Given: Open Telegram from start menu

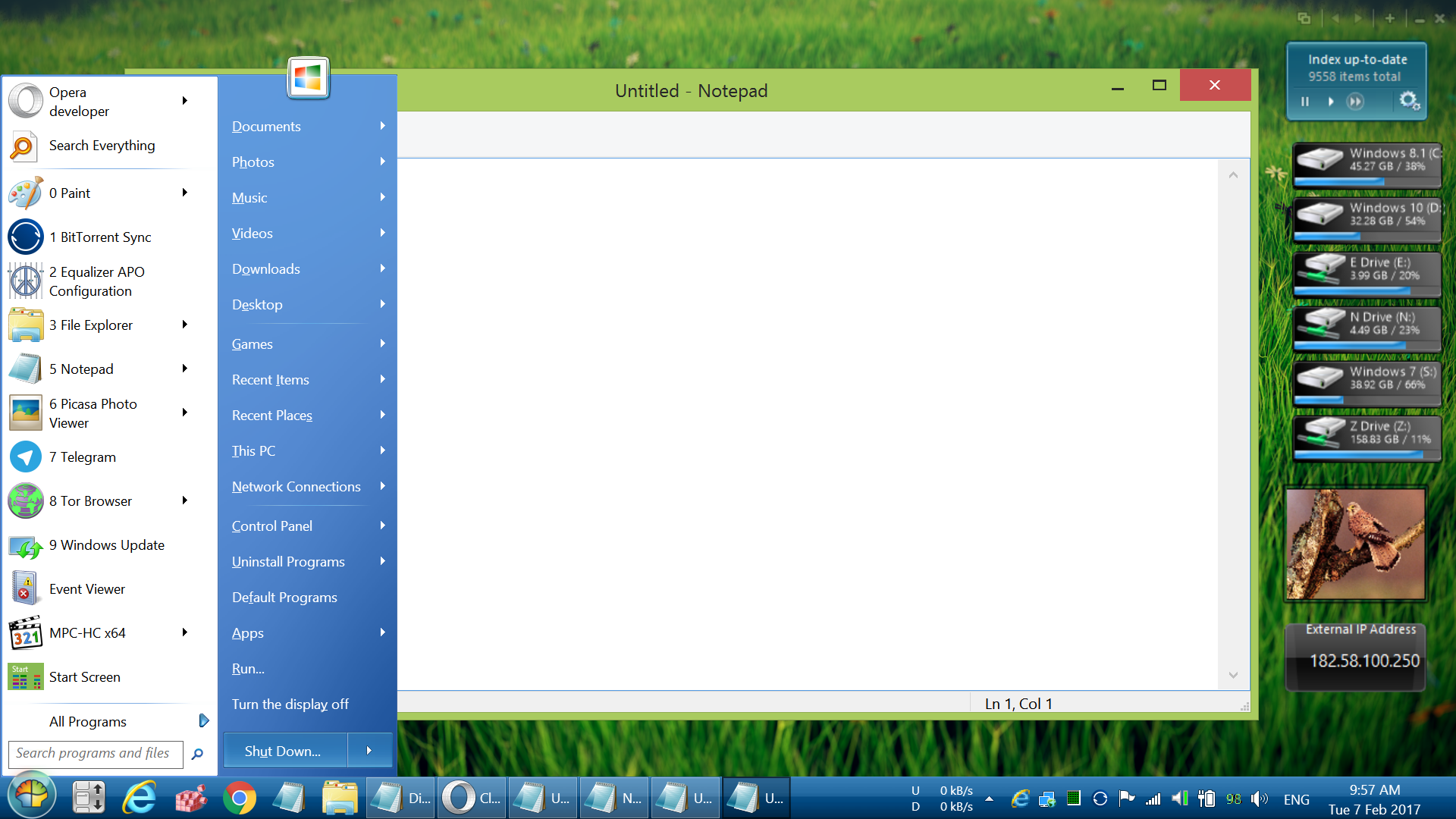Looking at the screenshot, I should [x=82, y=457].
